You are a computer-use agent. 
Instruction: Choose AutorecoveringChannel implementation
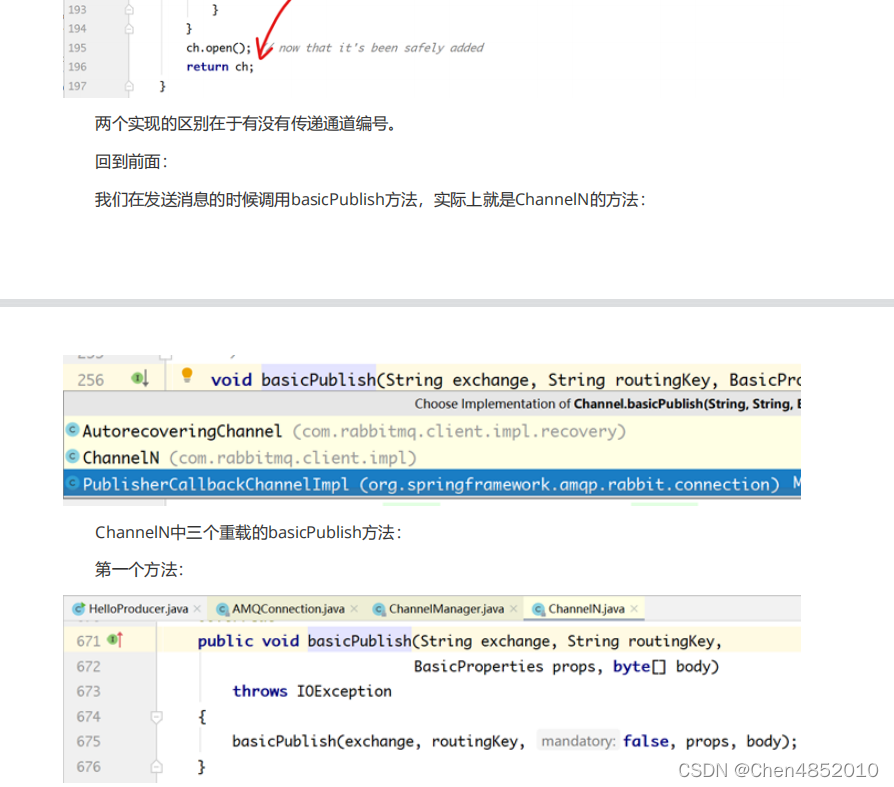[x=432, y=431]
